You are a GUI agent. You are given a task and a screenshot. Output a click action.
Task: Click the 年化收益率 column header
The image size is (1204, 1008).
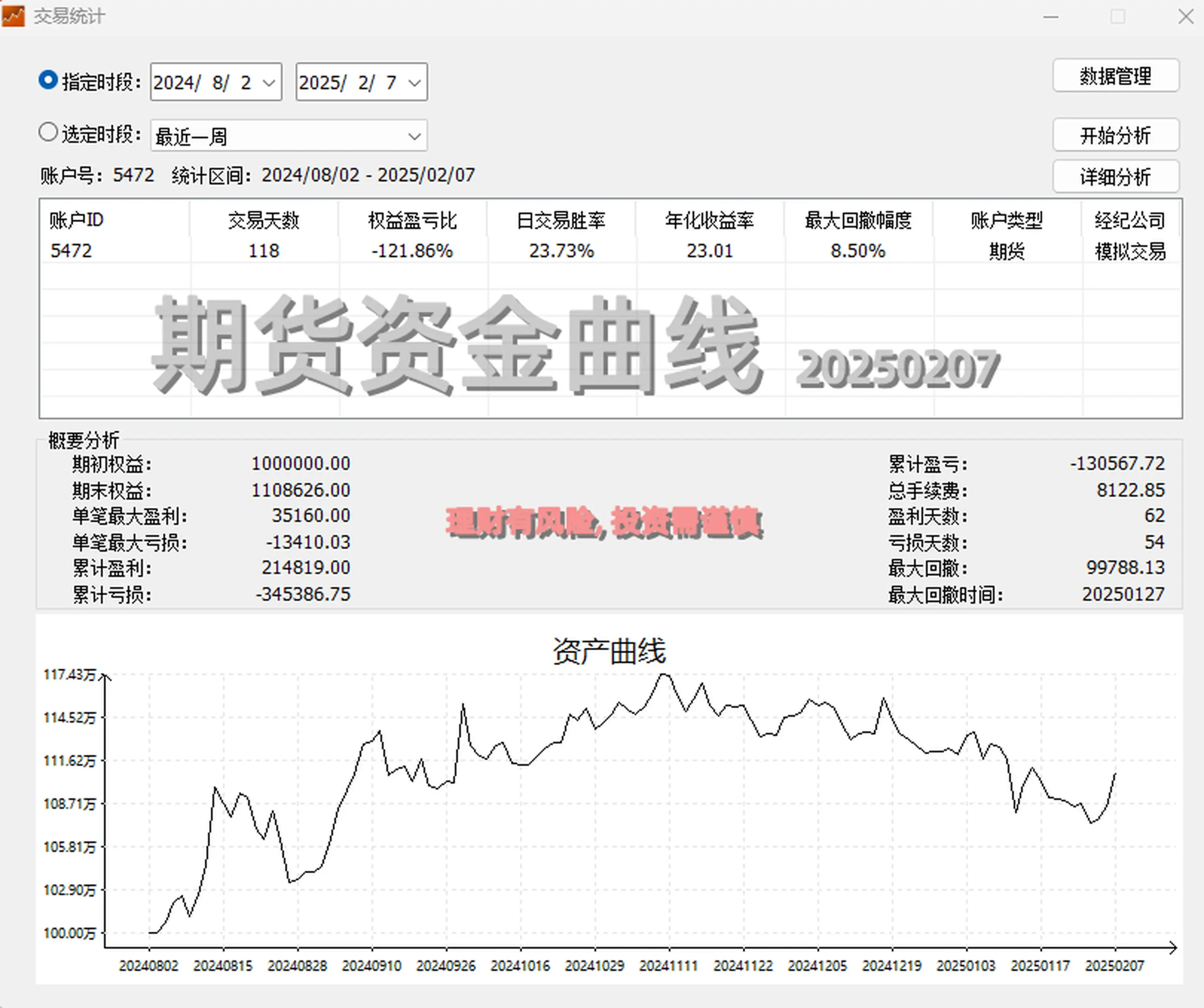(x=709, y=220)
